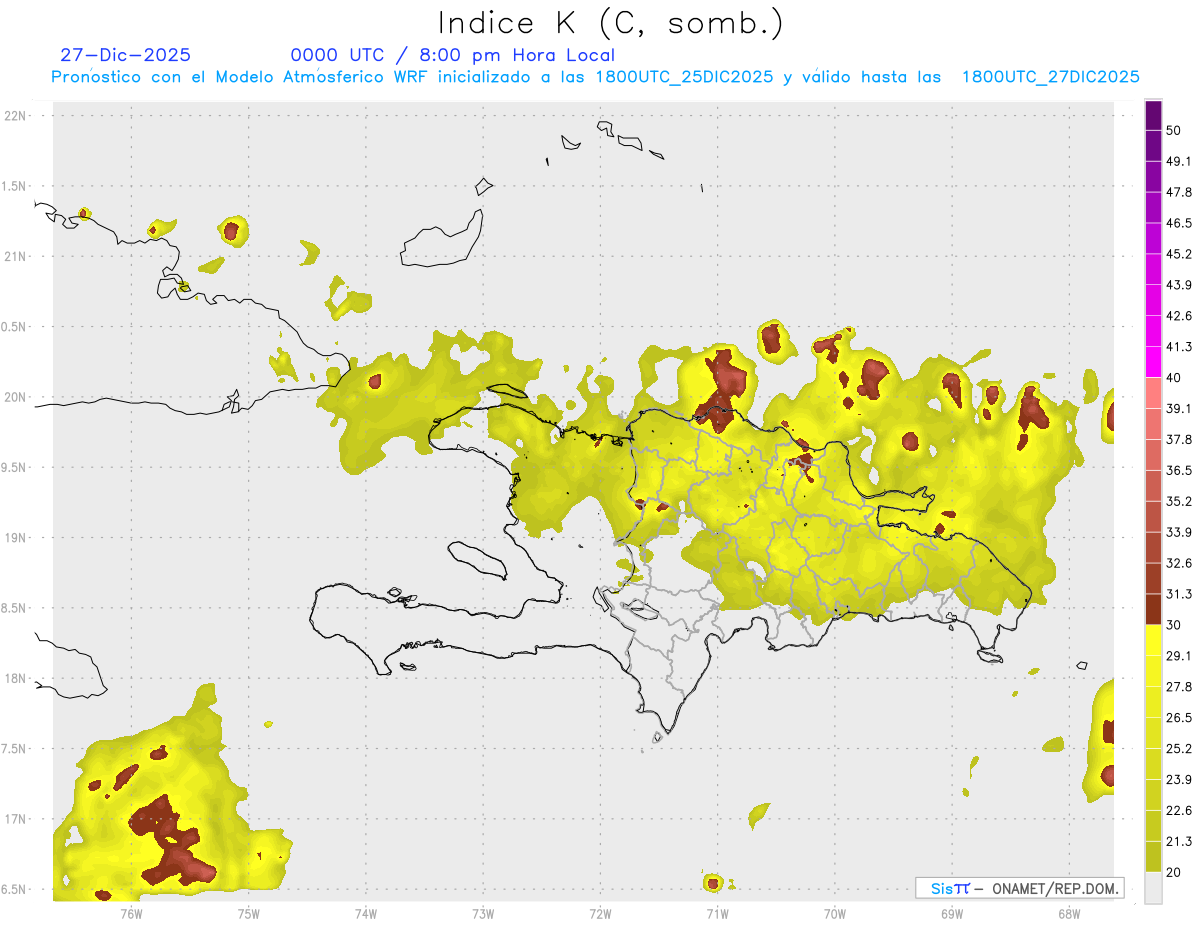Viewport: 1200px width, 927px height.
Task: Click the legend value '49.1'
Action: pos(1178,161)
